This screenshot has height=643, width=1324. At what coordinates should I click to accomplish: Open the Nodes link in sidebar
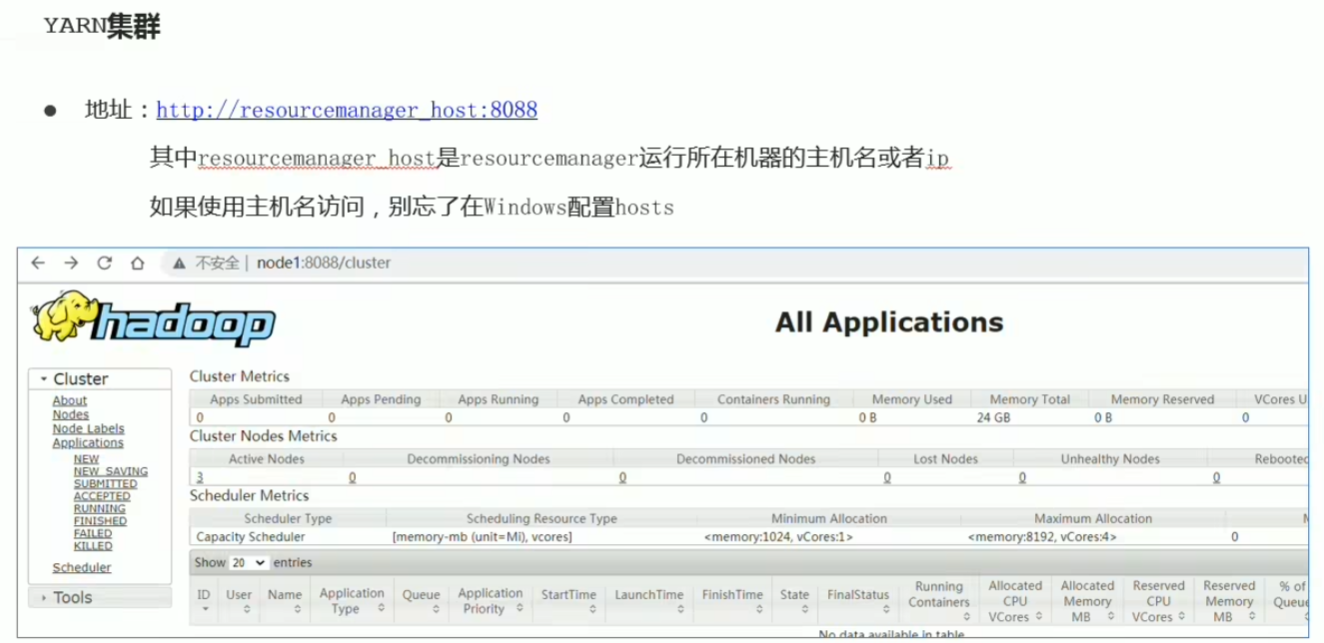pos(71,415)
